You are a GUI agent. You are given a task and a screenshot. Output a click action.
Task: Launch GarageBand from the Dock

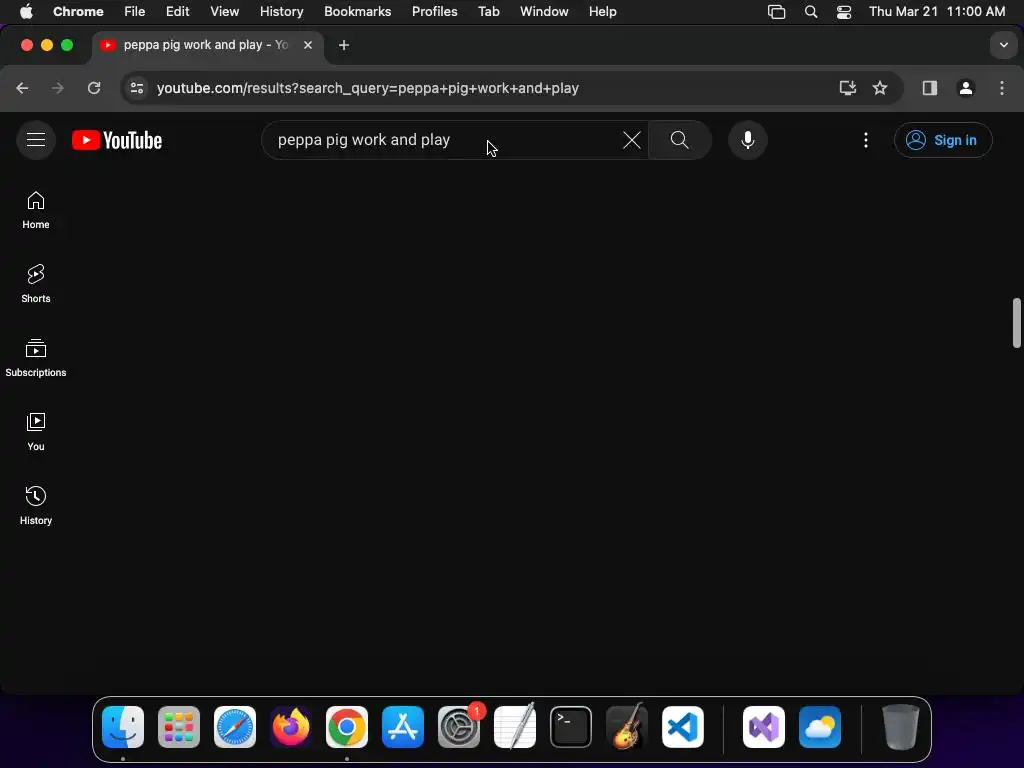click(627, 727)
